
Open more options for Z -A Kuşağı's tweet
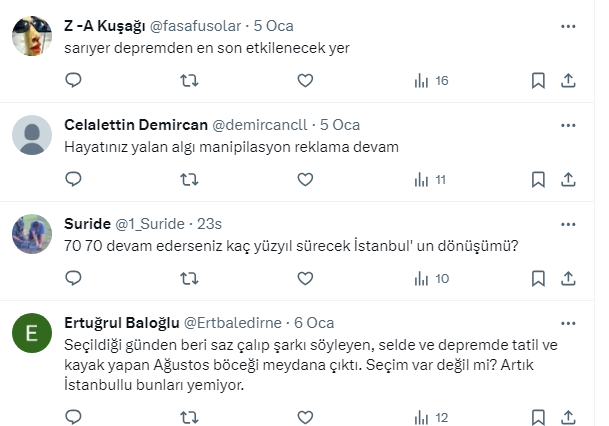click(x=568, y=26)
